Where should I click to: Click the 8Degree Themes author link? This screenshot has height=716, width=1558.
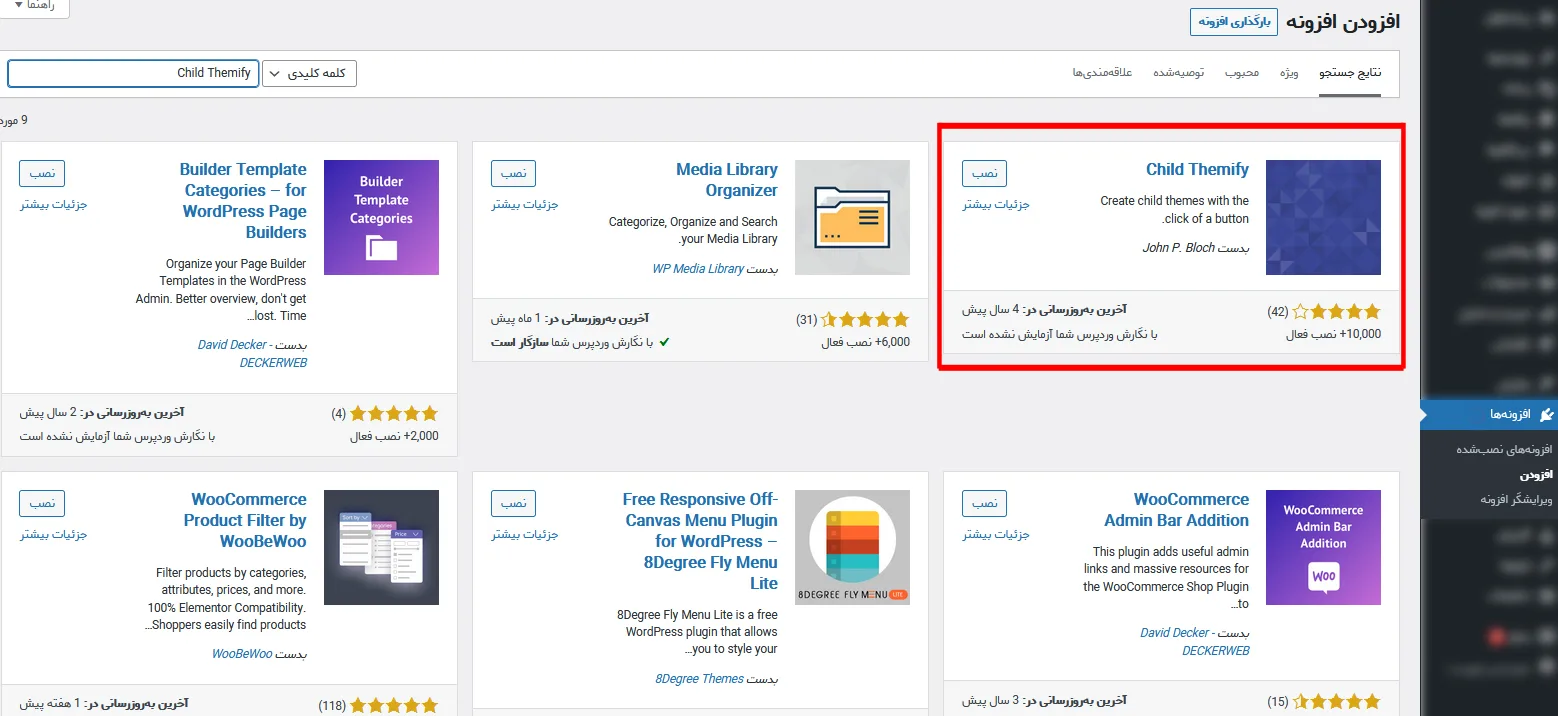(699, 679)
